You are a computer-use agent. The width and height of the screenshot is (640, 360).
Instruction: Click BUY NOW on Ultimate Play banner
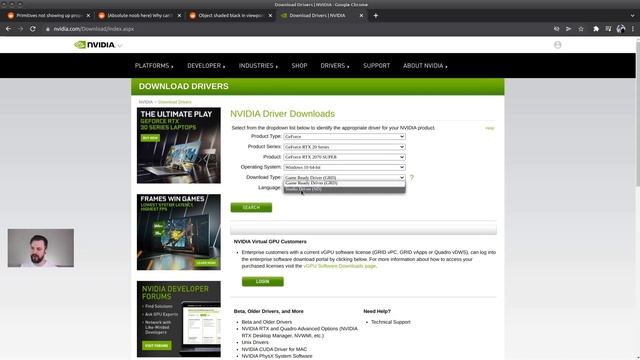pos(150,138)
